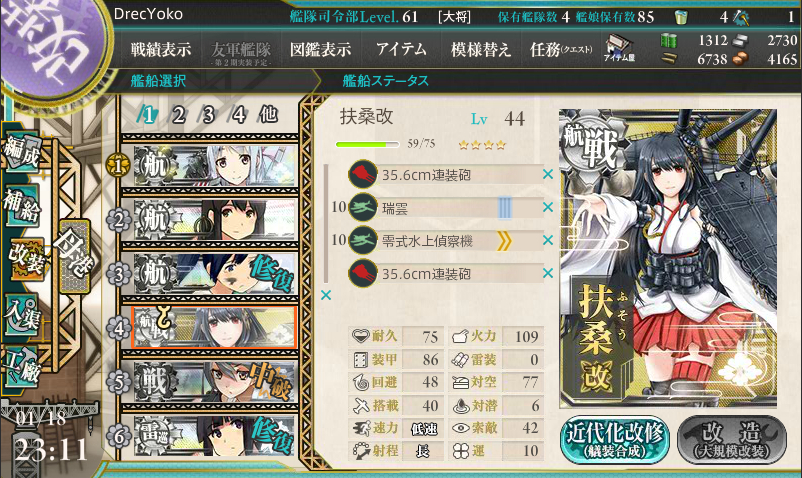Click the green HP bar of 扶桑改
Image resolution: width=802 pixels, height=478 pixels.
click(x=367, y=145)
